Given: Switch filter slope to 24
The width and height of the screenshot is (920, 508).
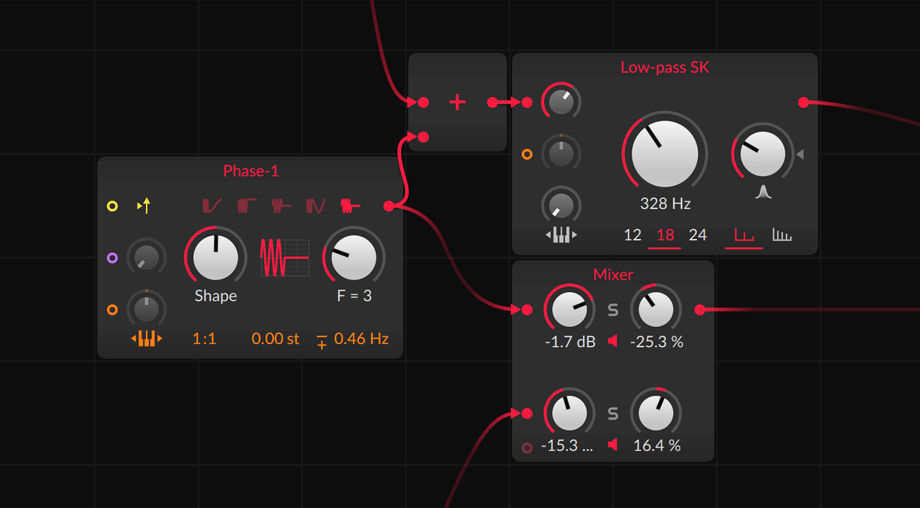Looking at the screenshot, I should 698,236.
